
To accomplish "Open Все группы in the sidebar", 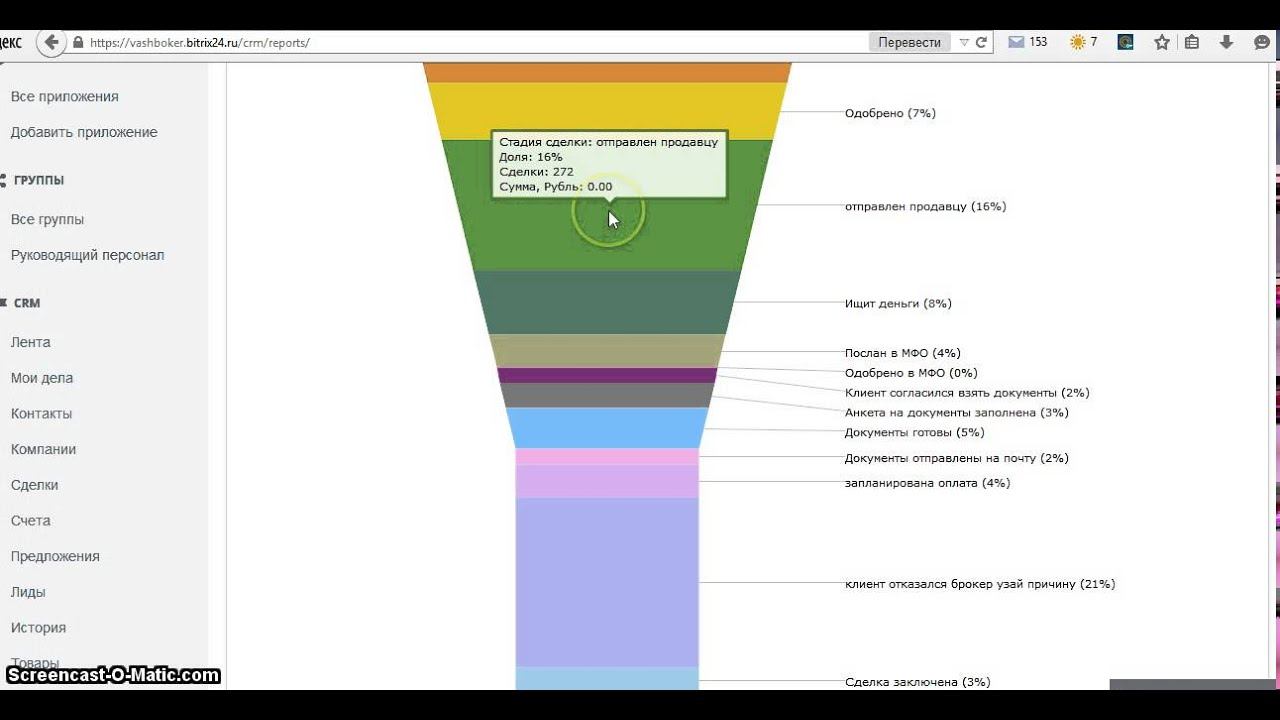I will (47, 220).
